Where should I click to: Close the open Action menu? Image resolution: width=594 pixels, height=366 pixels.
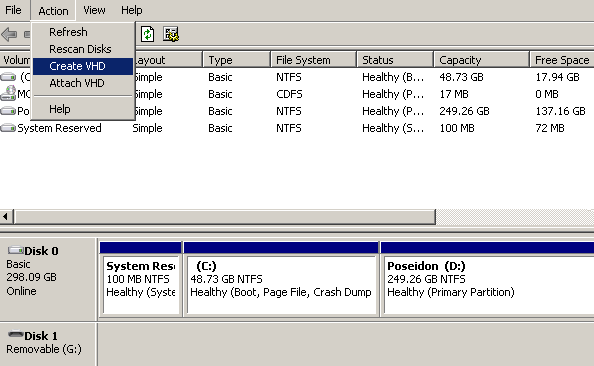click(53, 11)
